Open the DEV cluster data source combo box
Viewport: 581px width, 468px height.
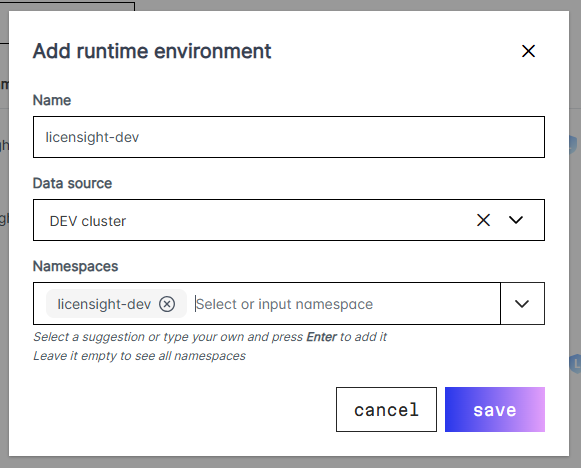pyautogui.click(x=289, y=220)
